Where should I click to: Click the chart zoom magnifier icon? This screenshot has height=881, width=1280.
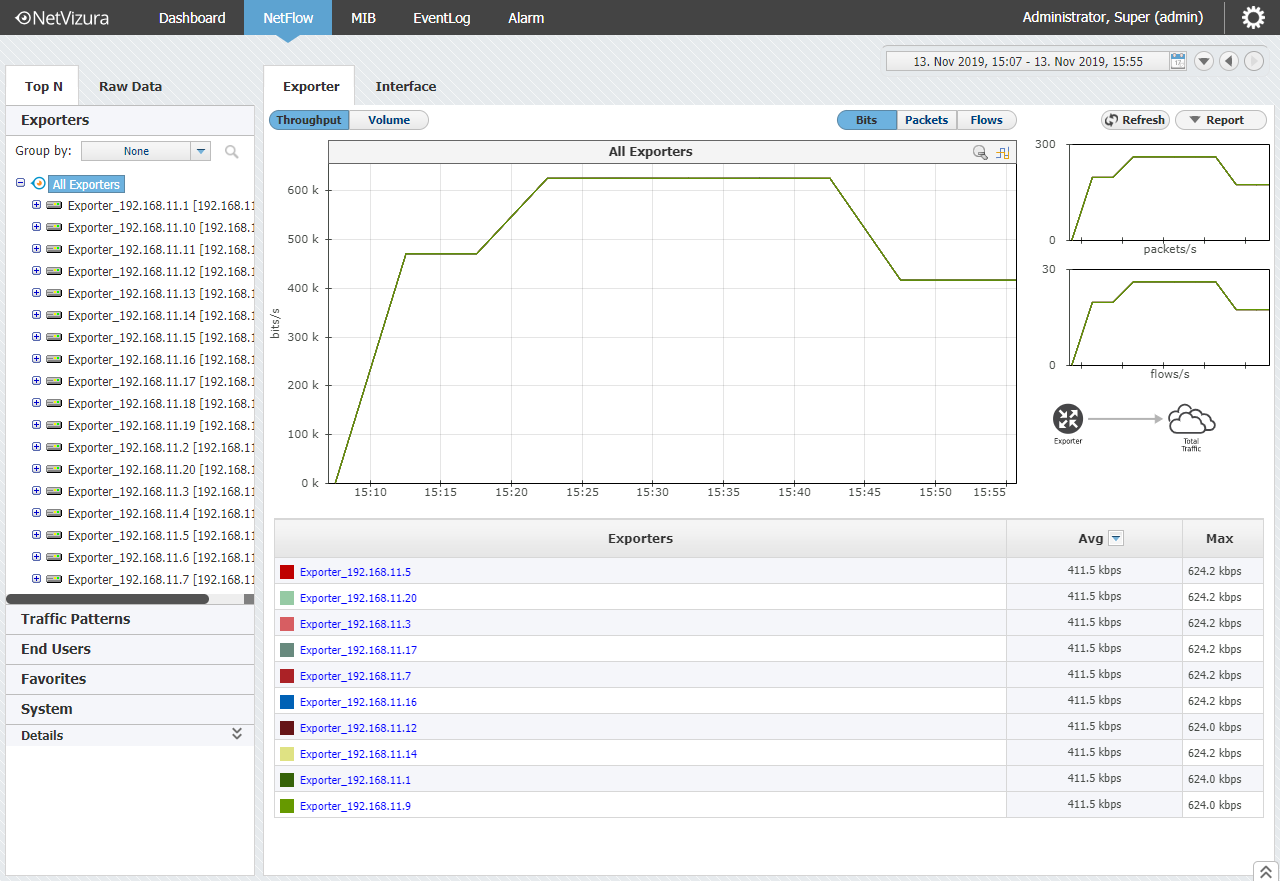[x=980, y=152]
